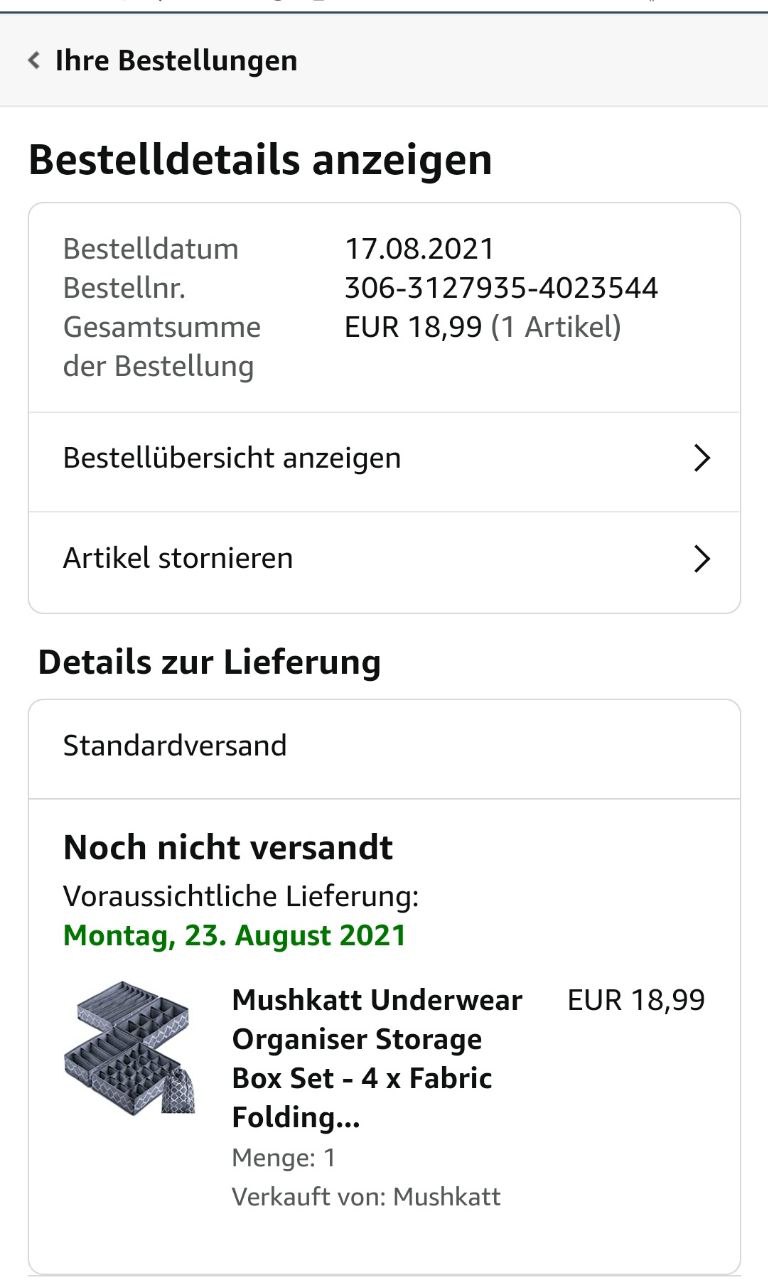The height and width of the screenshot is (1280, 768).
Task: Click the Menge: 1 quantity text
Action: tap(284, 1158)
